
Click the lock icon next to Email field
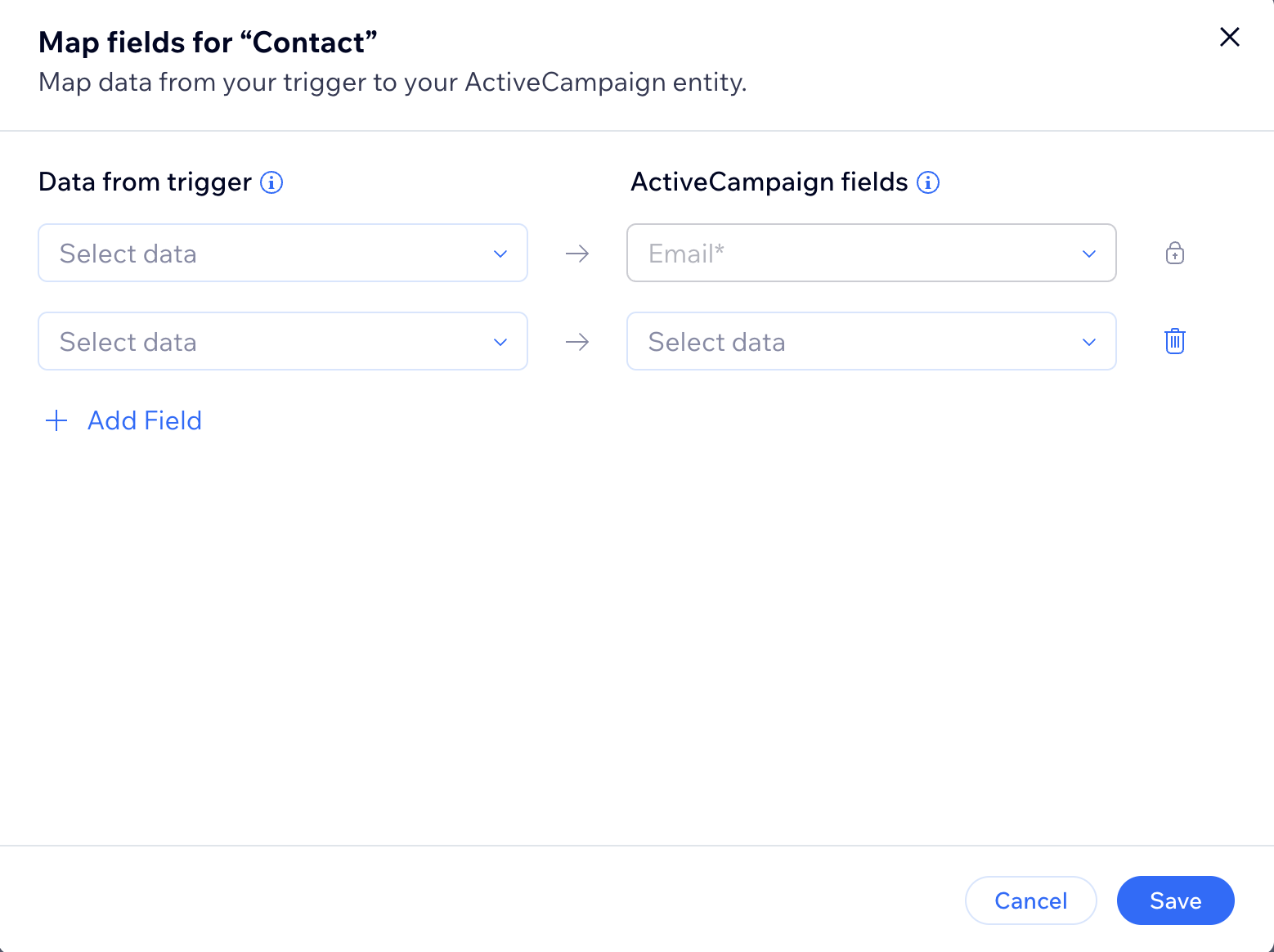[x=1175, y=253]
